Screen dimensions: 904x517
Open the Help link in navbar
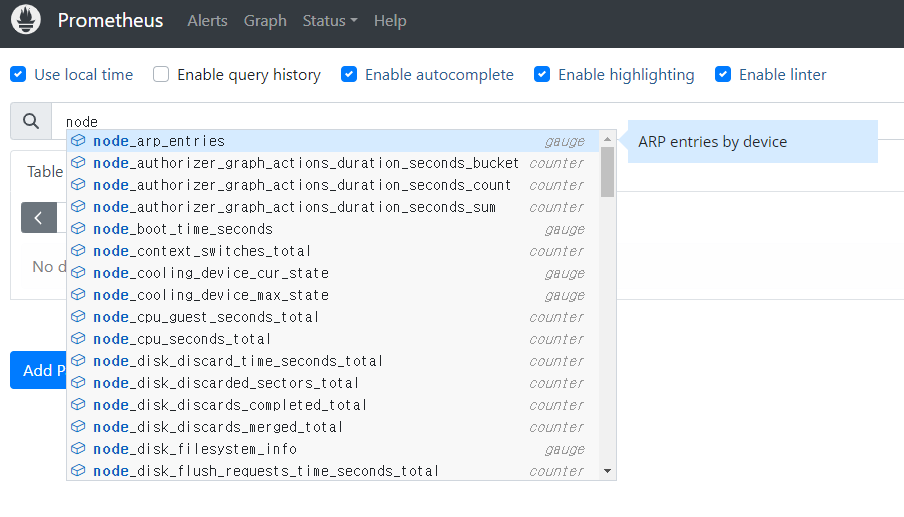pos(390,21)
